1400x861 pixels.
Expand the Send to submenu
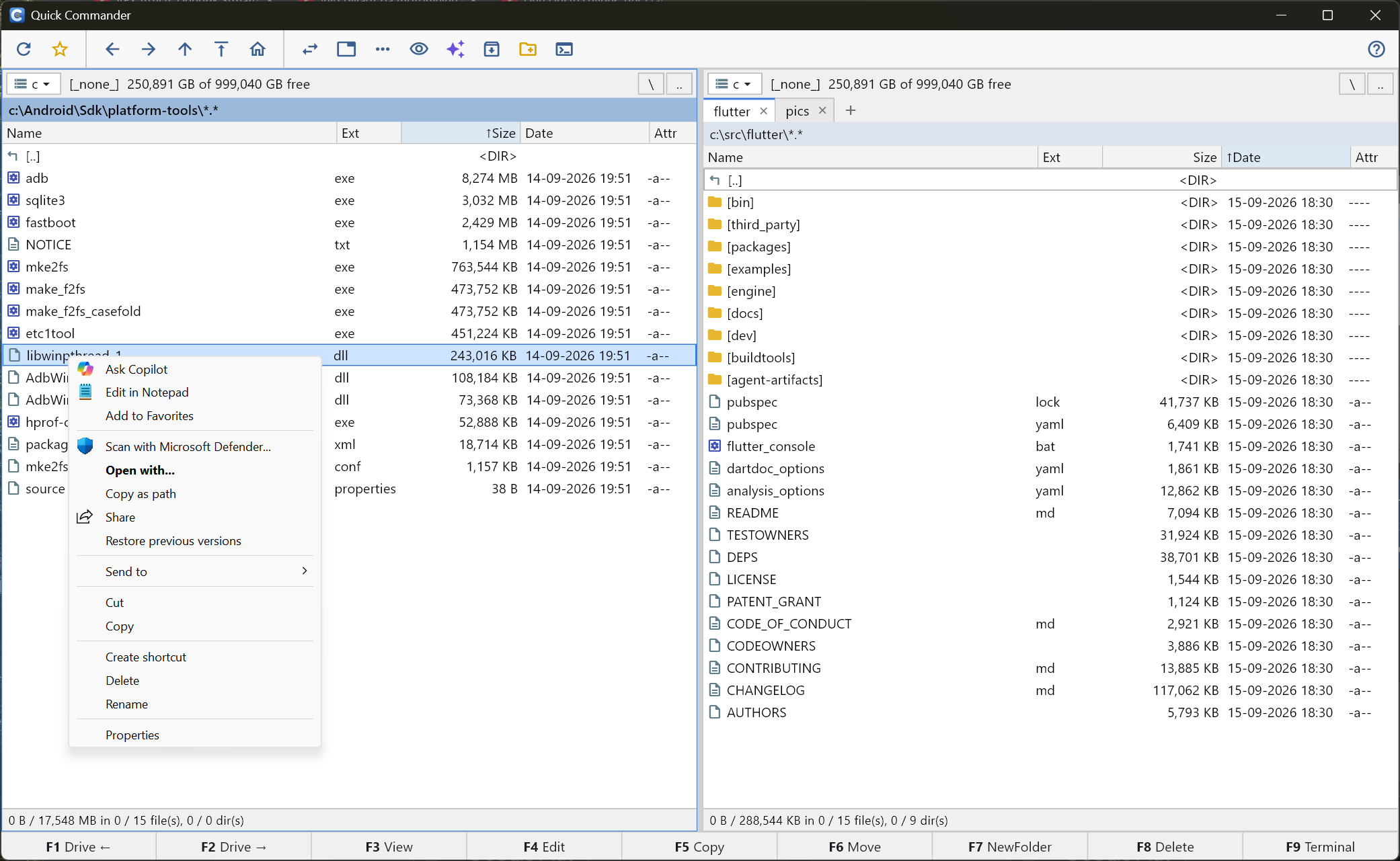click(x=195, y=571)
